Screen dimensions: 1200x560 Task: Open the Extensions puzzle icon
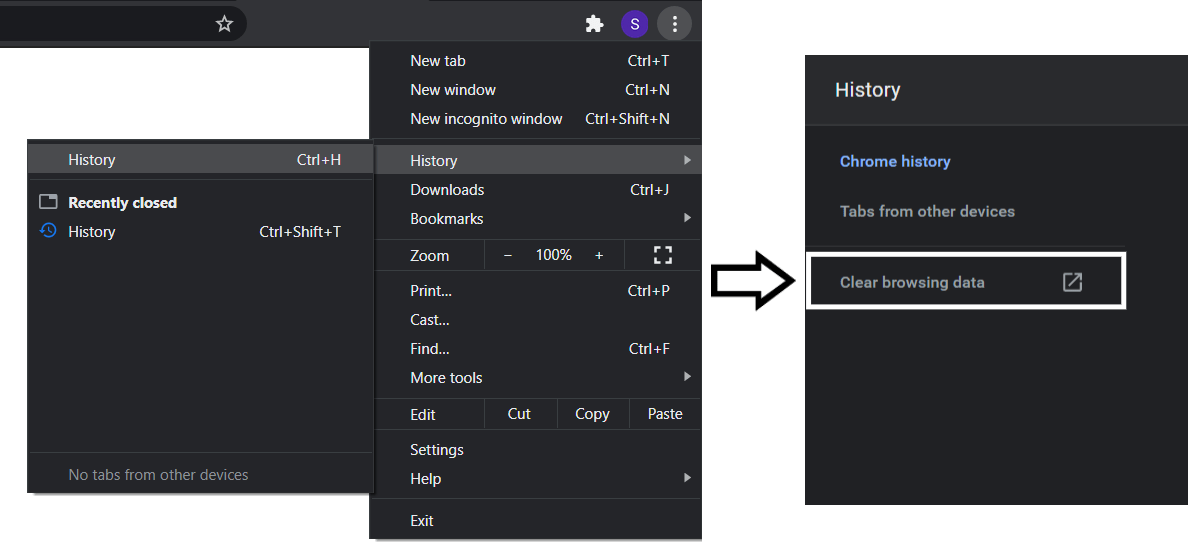[595, 24]
